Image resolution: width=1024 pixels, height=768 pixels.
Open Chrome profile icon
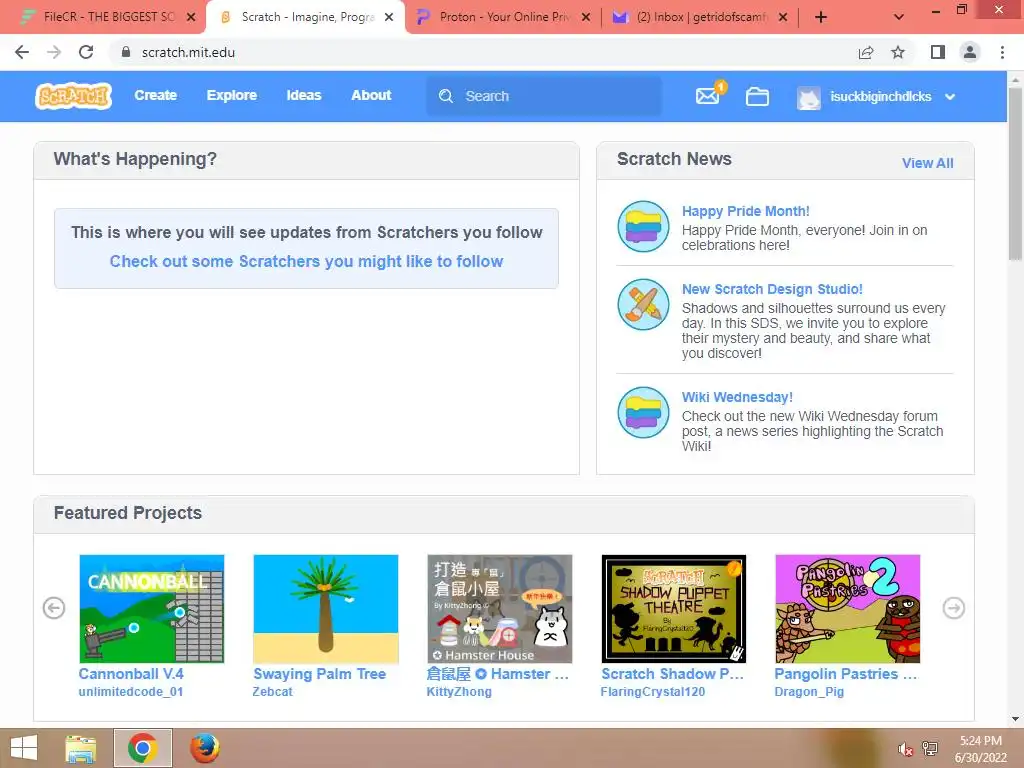(x=970, y=52)
